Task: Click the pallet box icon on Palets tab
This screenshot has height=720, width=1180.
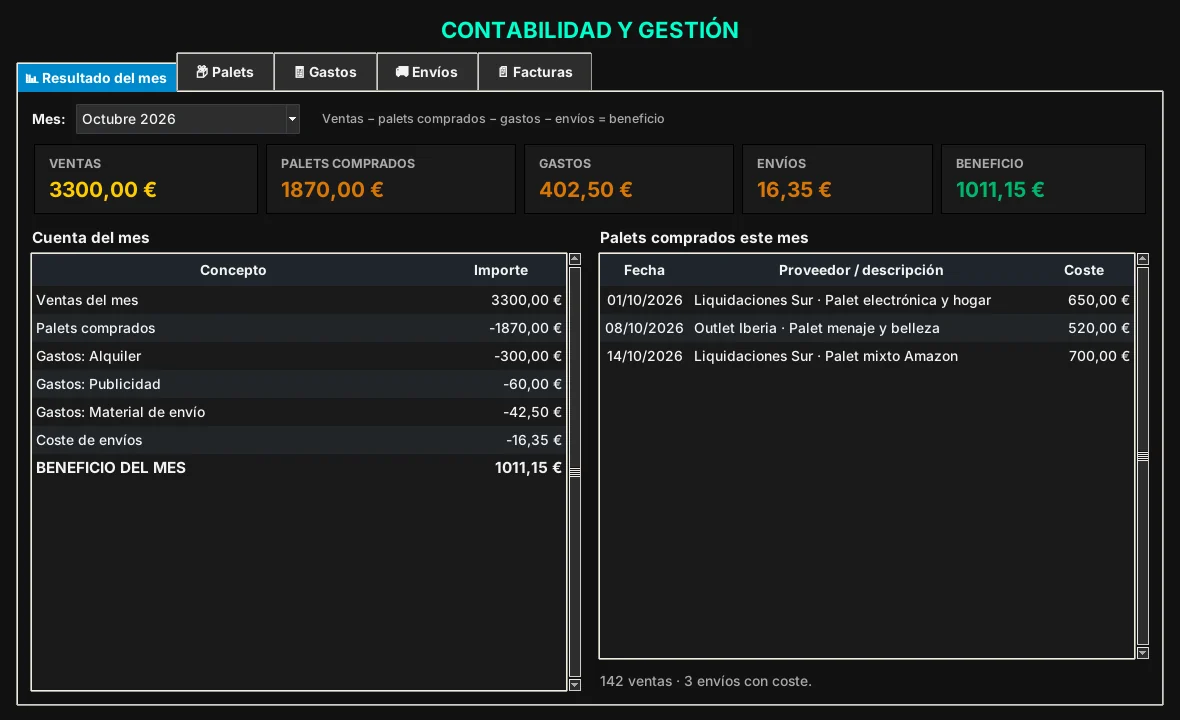Action: (202, 71)
